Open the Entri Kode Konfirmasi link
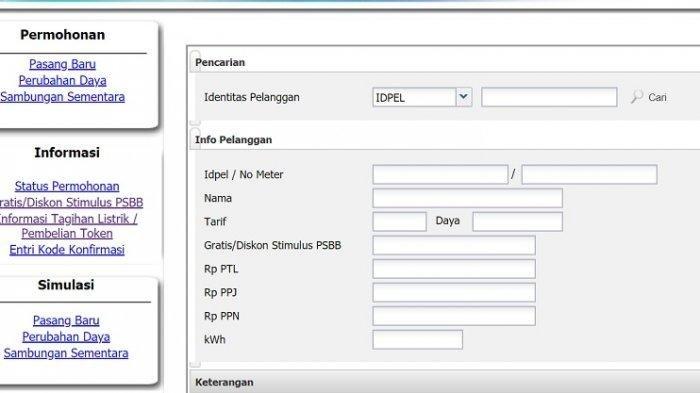Viewport: 700px width, 393px height. pos(67,250)
